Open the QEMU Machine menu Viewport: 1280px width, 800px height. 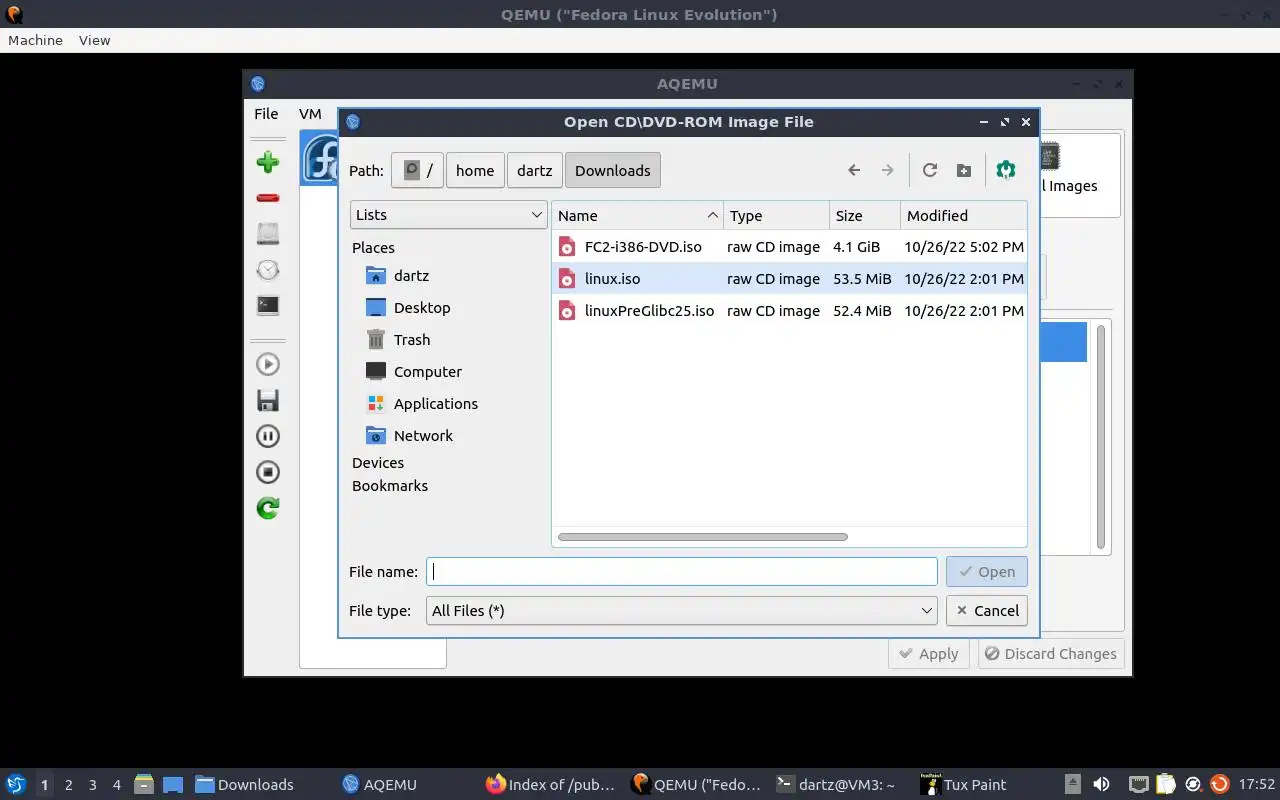click(35, 40)
